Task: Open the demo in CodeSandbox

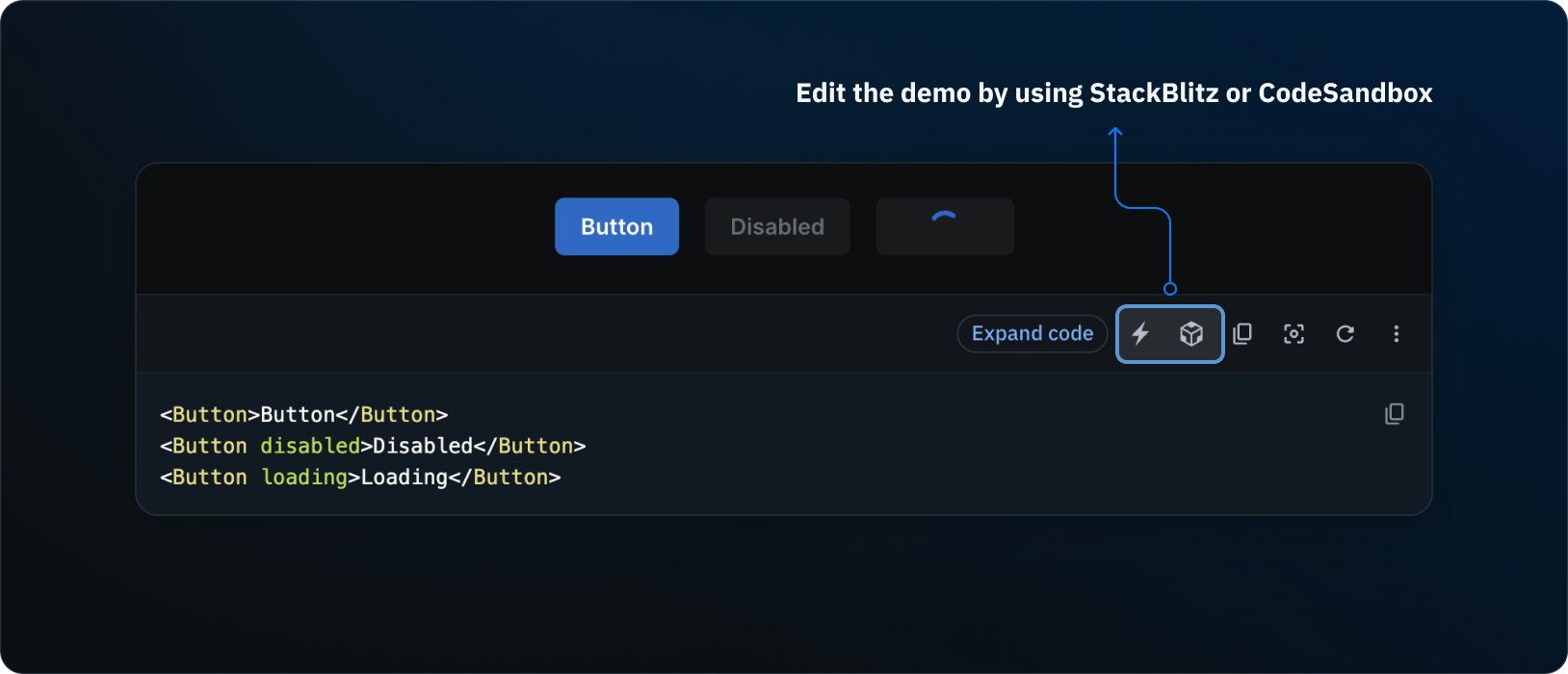Action: click(1191, 334)
